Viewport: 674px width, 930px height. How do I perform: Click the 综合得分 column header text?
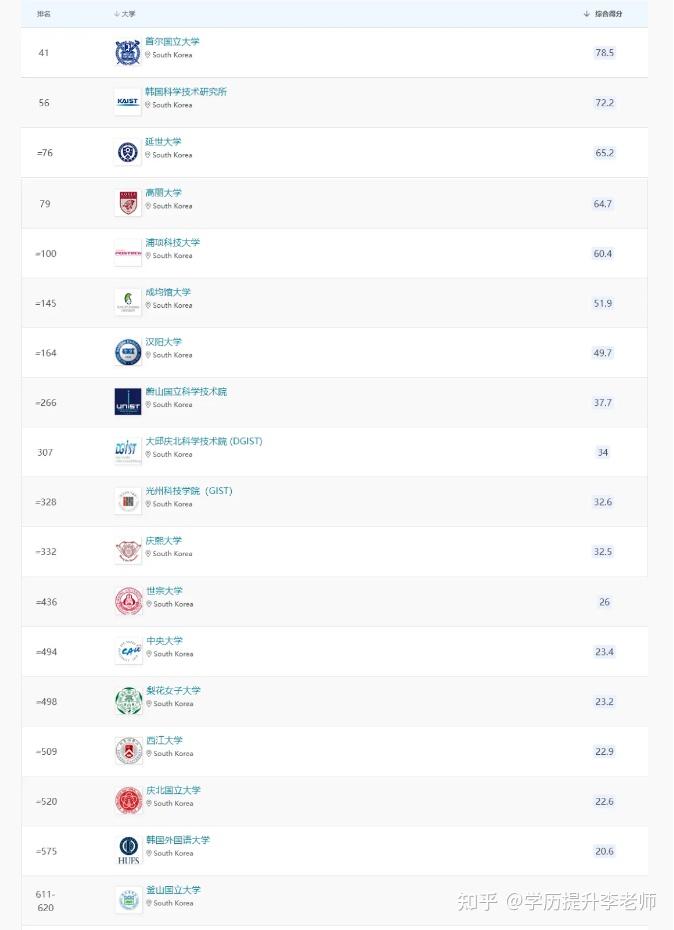(608, 14)
